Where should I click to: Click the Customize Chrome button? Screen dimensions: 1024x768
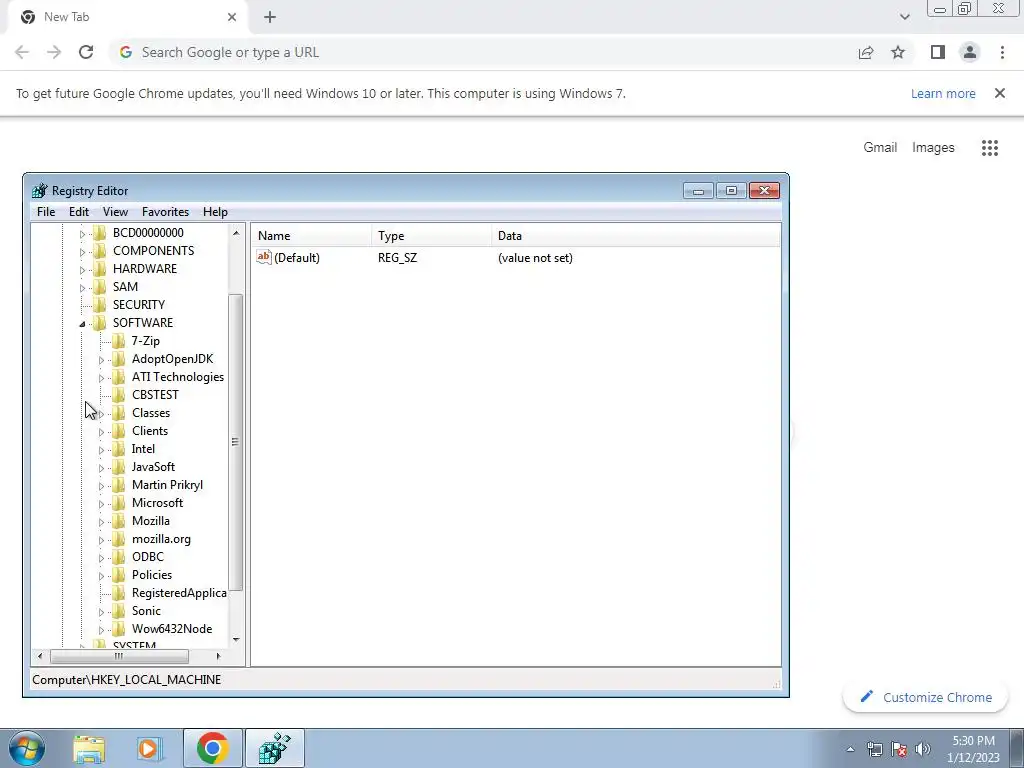pos(925,697)
